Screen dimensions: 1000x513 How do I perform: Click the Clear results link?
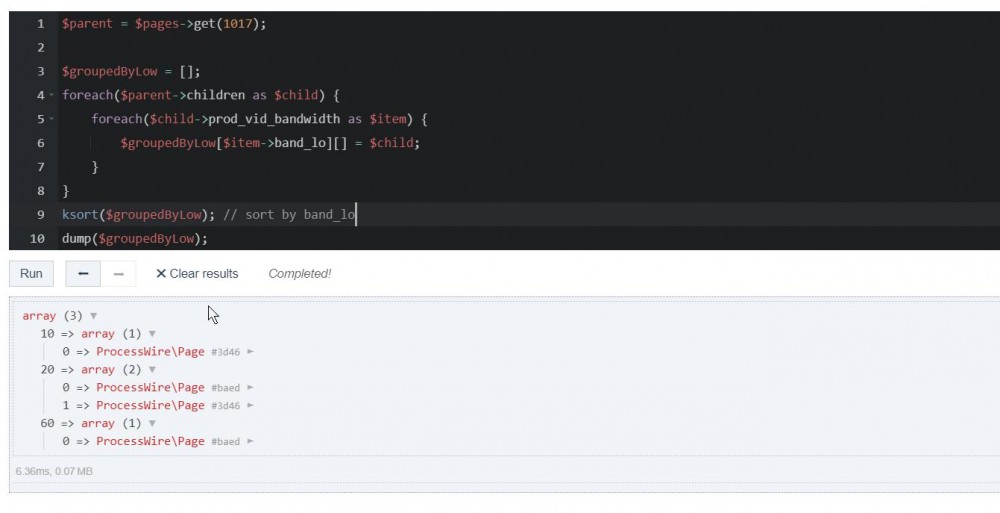pos(197,274)
